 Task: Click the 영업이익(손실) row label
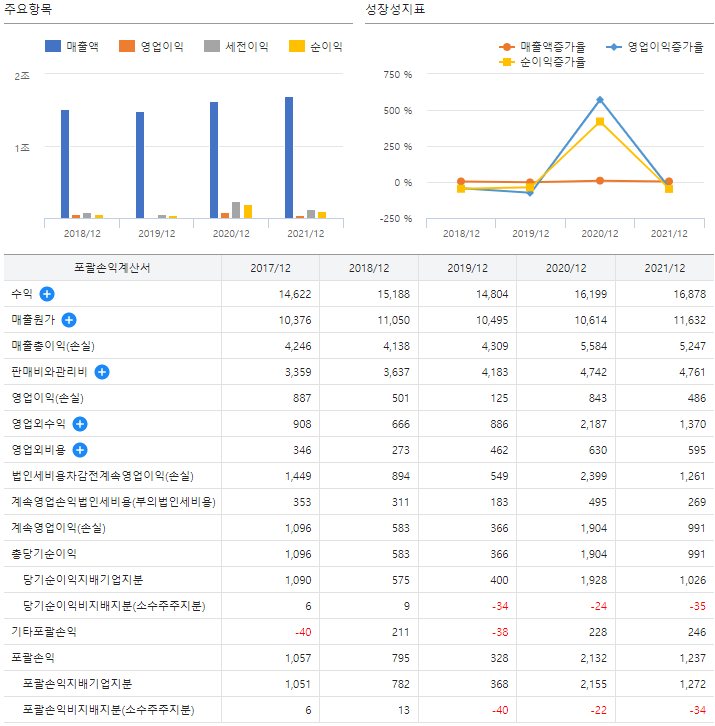click(47, 398)
